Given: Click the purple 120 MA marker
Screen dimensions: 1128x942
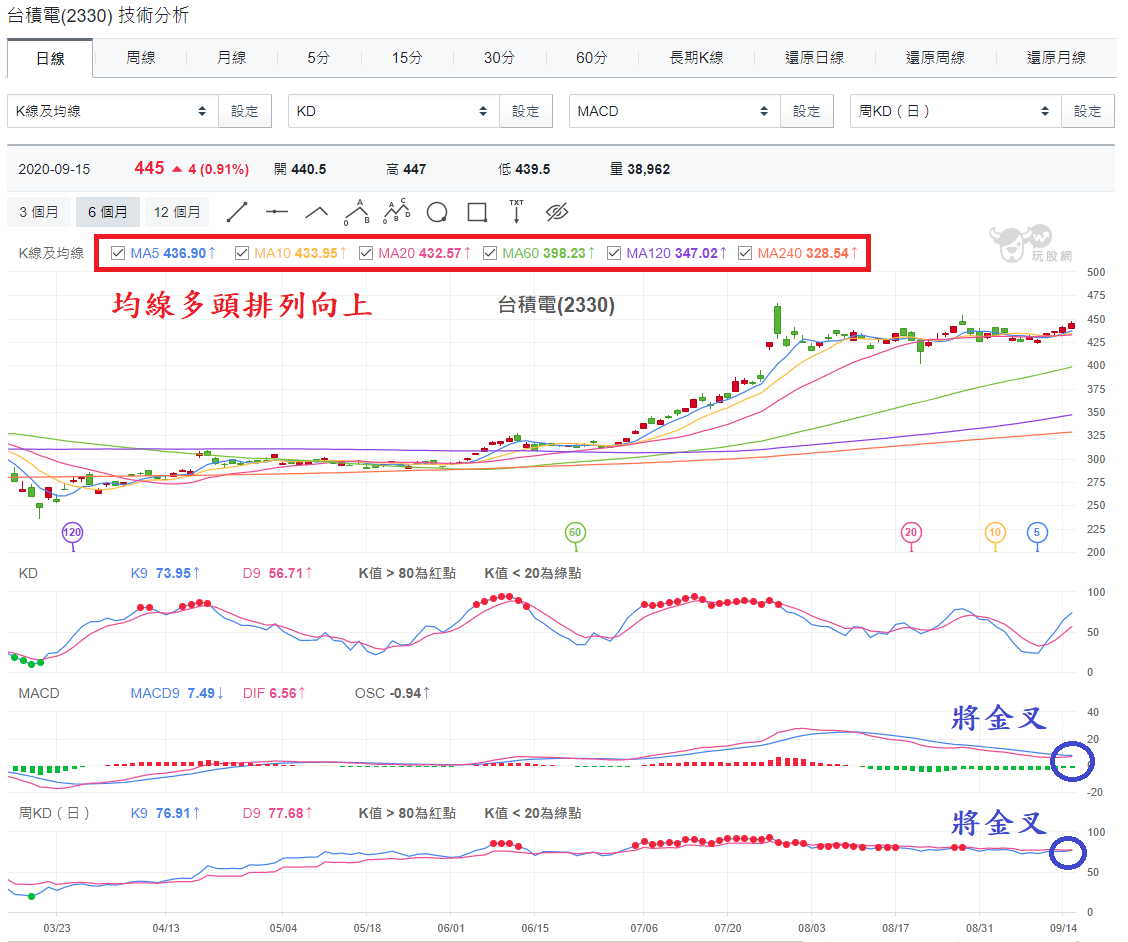Looking at the screenshot, I should (72, 533).
